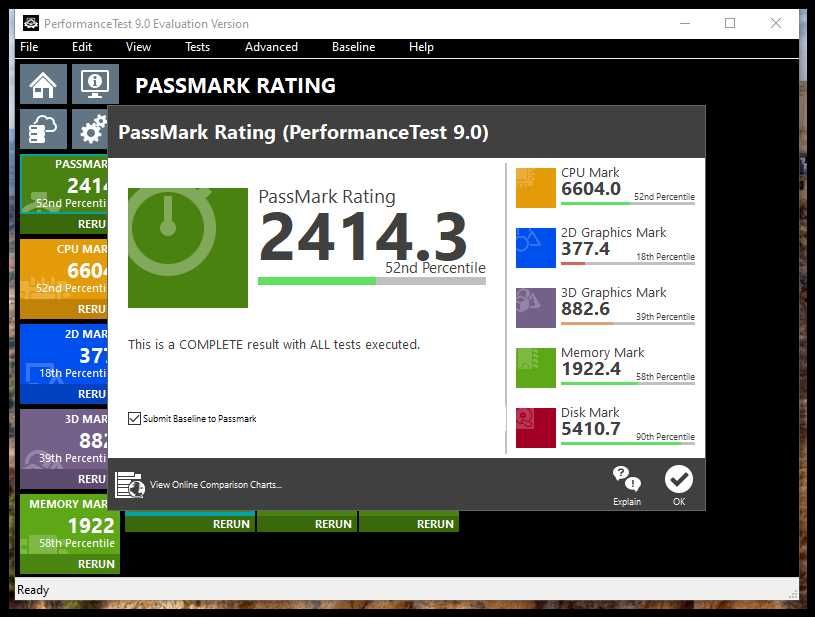The image size is (815, 617).
Task: Click the CPU Mark score 6604.0
Action: (591, 189)
